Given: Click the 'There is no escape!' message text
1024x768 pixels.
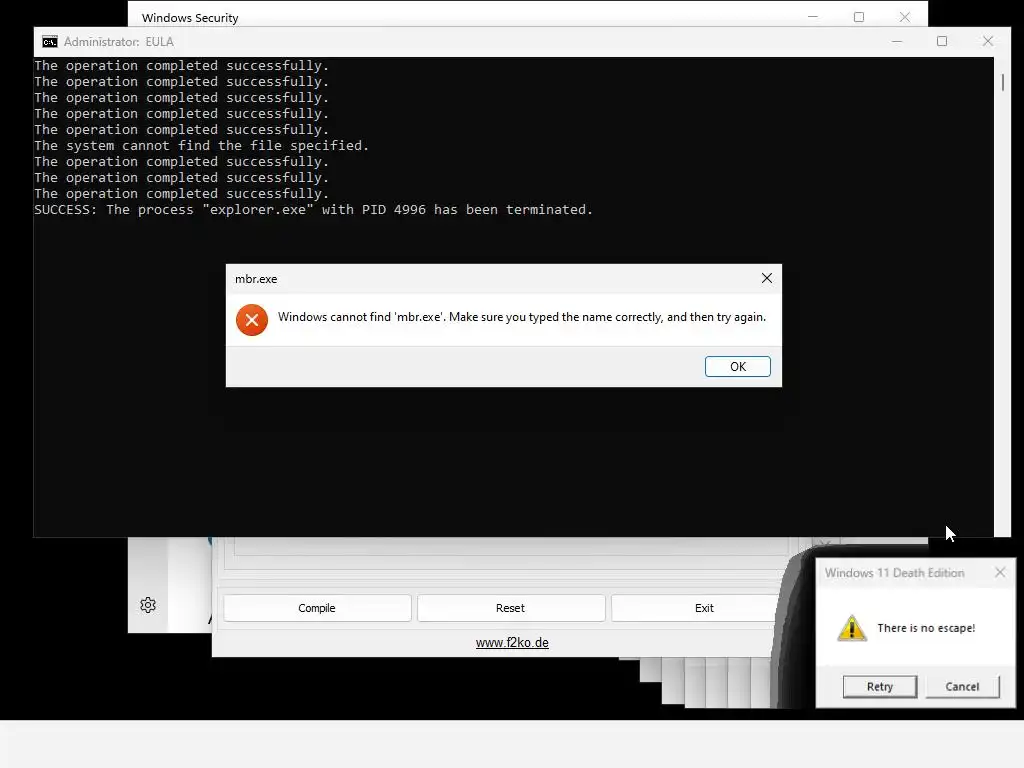Looking at the screenshot, I should click(926, 628).
